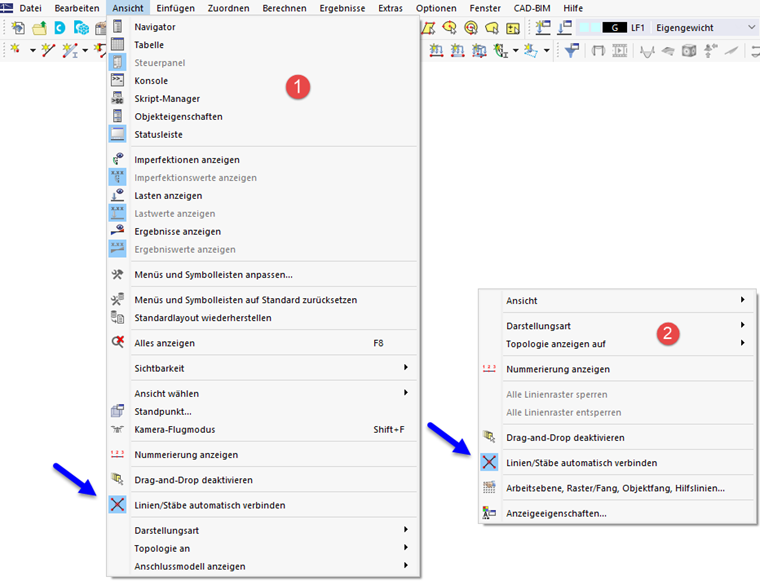Open Anzeigeeigenschaften... from context menu
The image size is (760, 581).
pyautogui.click(x=617, y=513)
